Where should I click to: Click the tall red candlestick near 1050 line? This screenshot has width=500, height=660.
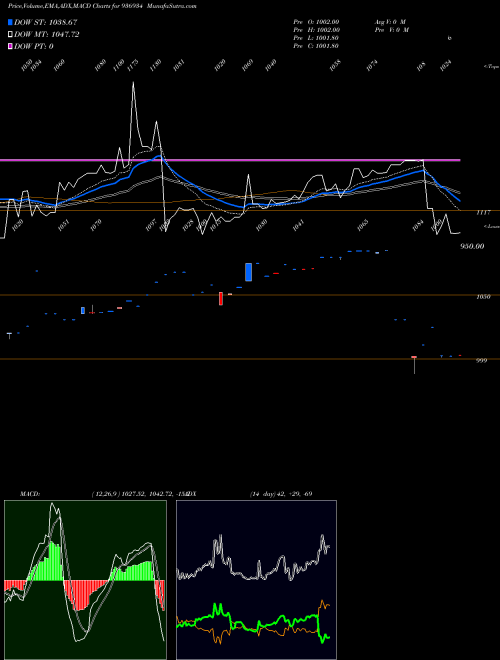221,298
